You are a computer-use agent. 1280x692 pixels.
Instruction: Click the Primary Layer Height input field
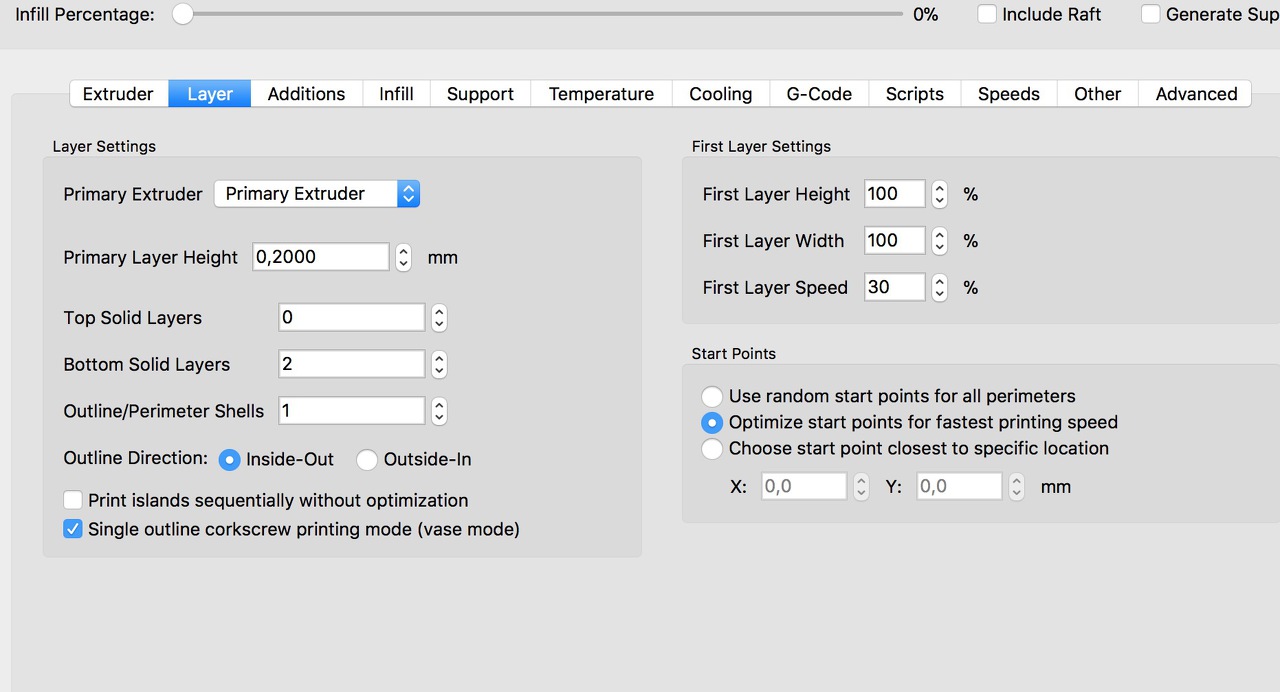(320, 257)
